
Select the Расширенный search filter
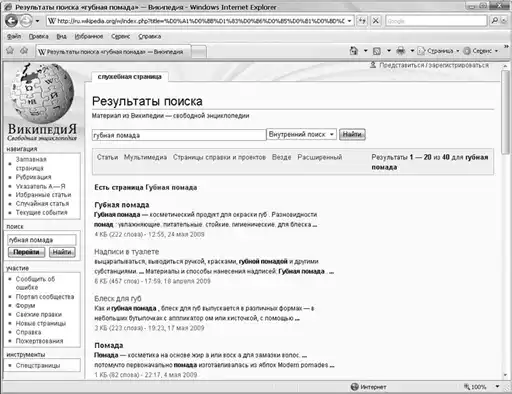tap(320, 157)
